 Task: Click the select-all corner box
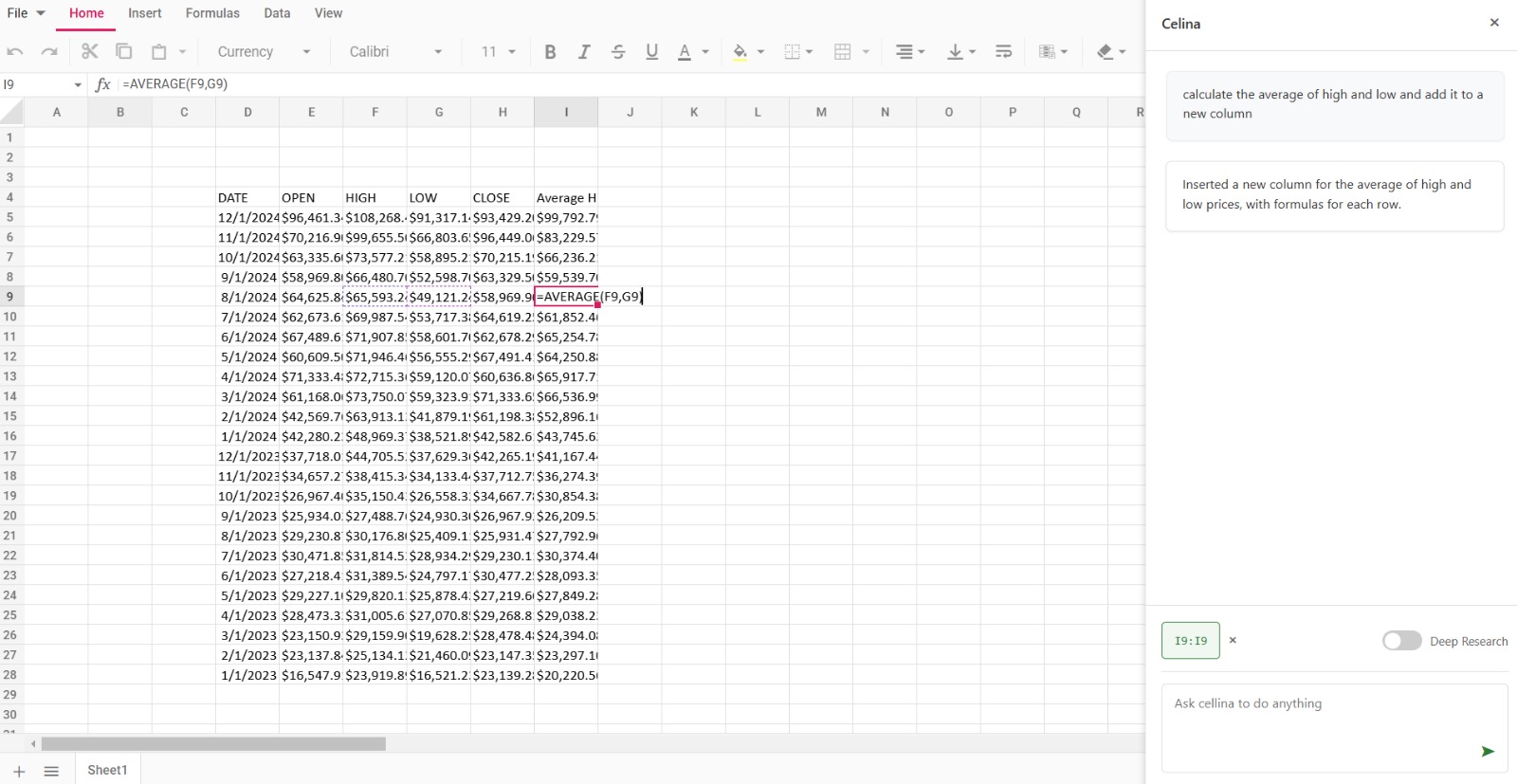11,112
